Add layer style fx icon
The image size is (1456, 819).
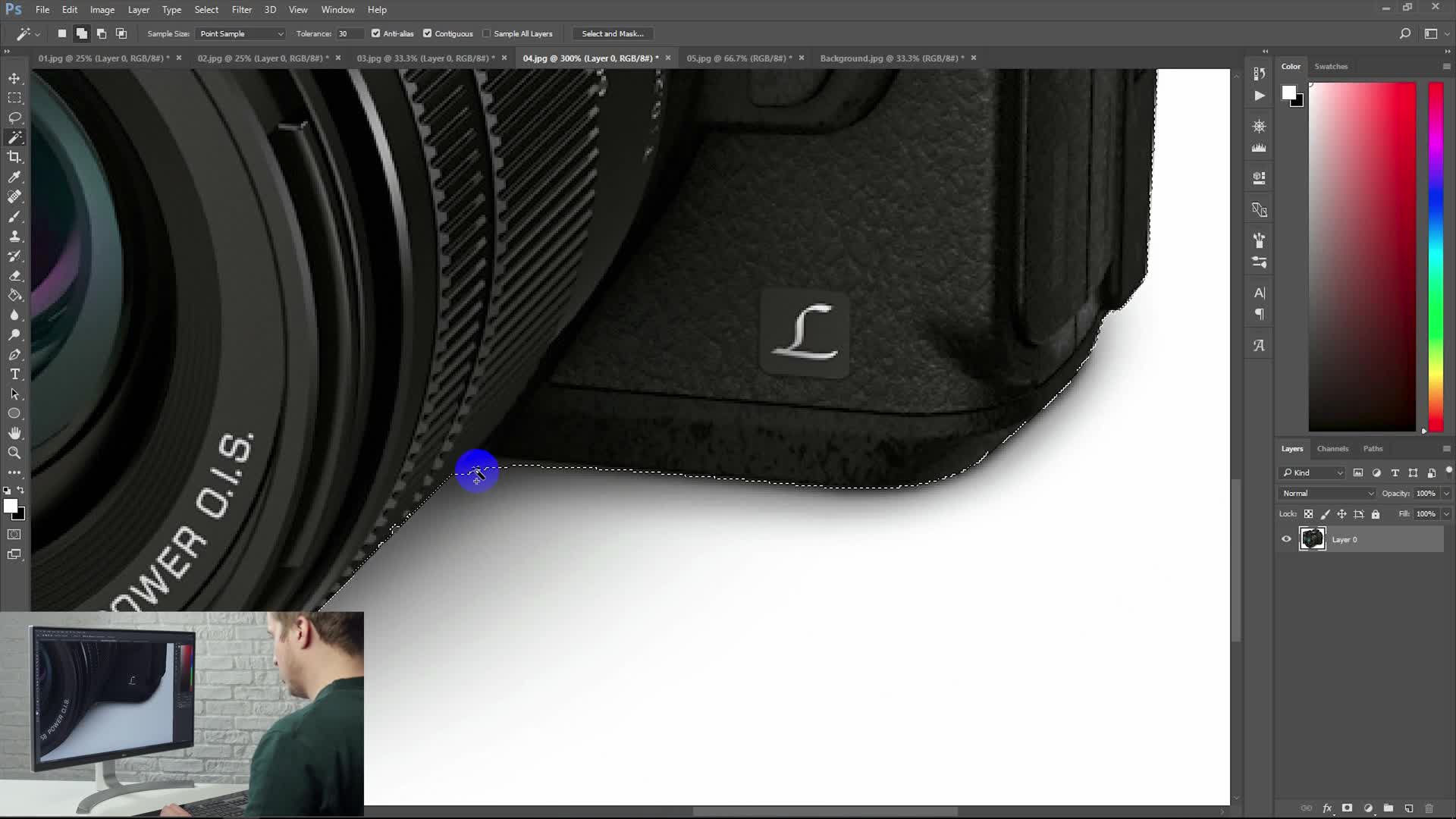(1327, 808)
